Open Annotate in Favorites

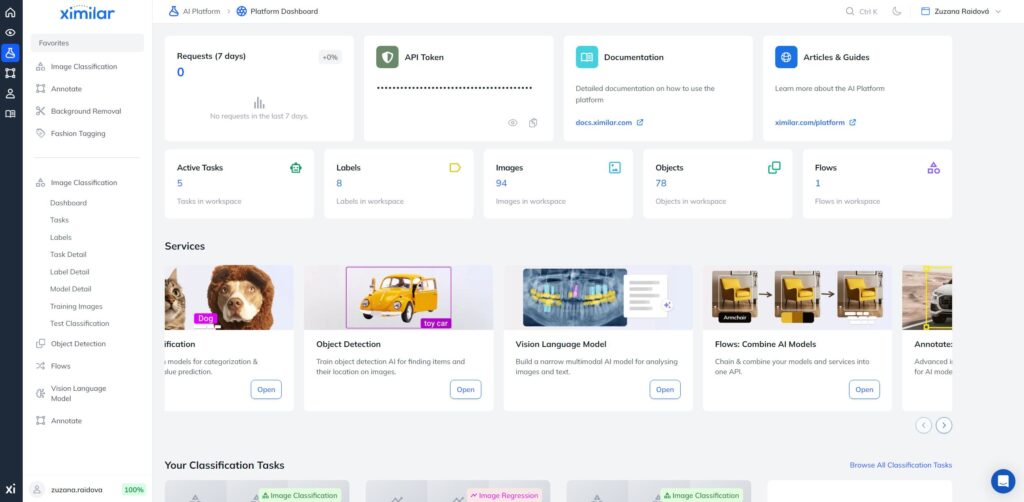tap(66, 89)
